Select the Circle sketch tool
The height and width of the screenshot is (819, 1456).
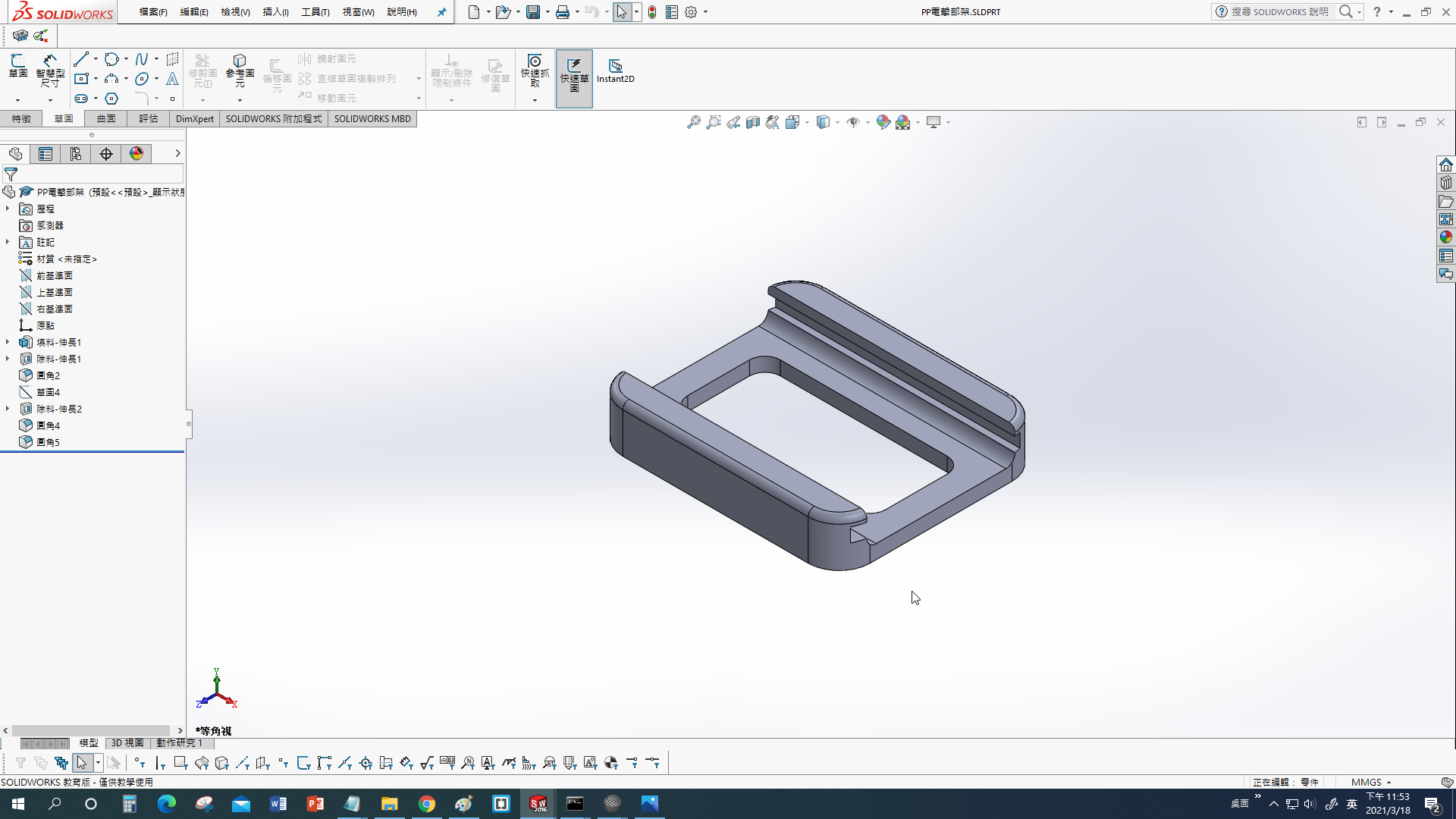point(111,59)
